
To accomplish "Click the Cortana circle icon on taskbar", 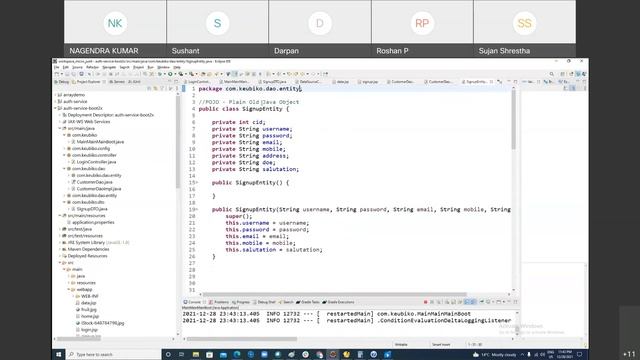I will click(x=168, y=354).
